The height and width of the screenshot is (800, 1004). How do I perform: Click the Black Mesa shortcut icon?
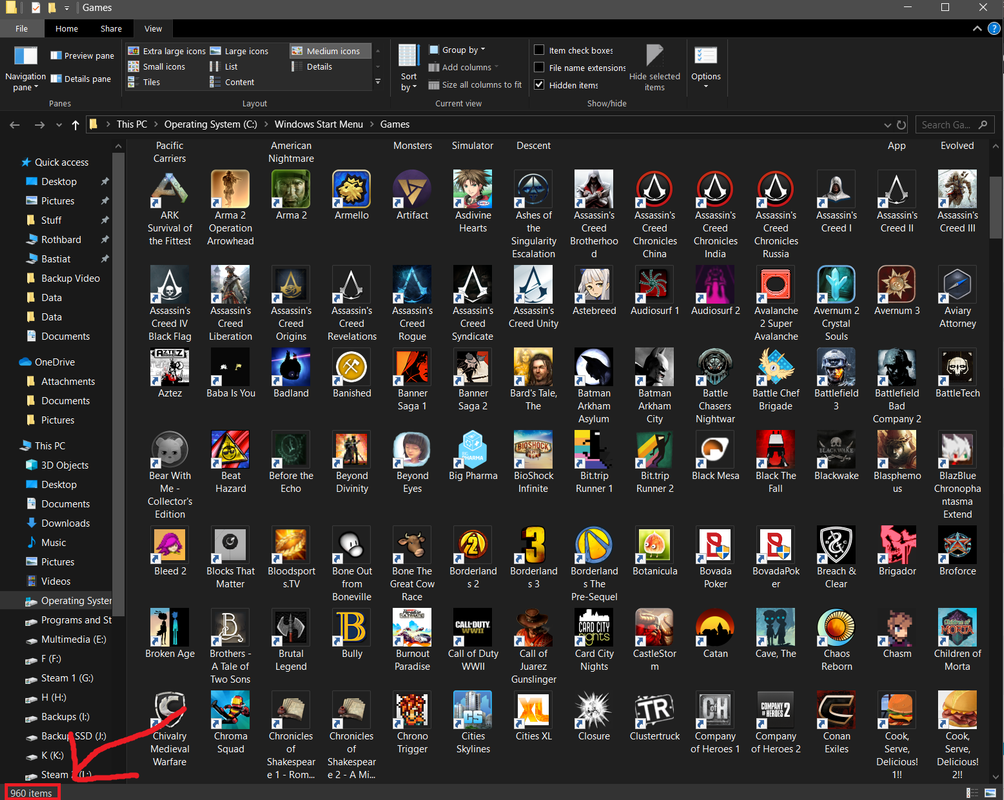715,450
